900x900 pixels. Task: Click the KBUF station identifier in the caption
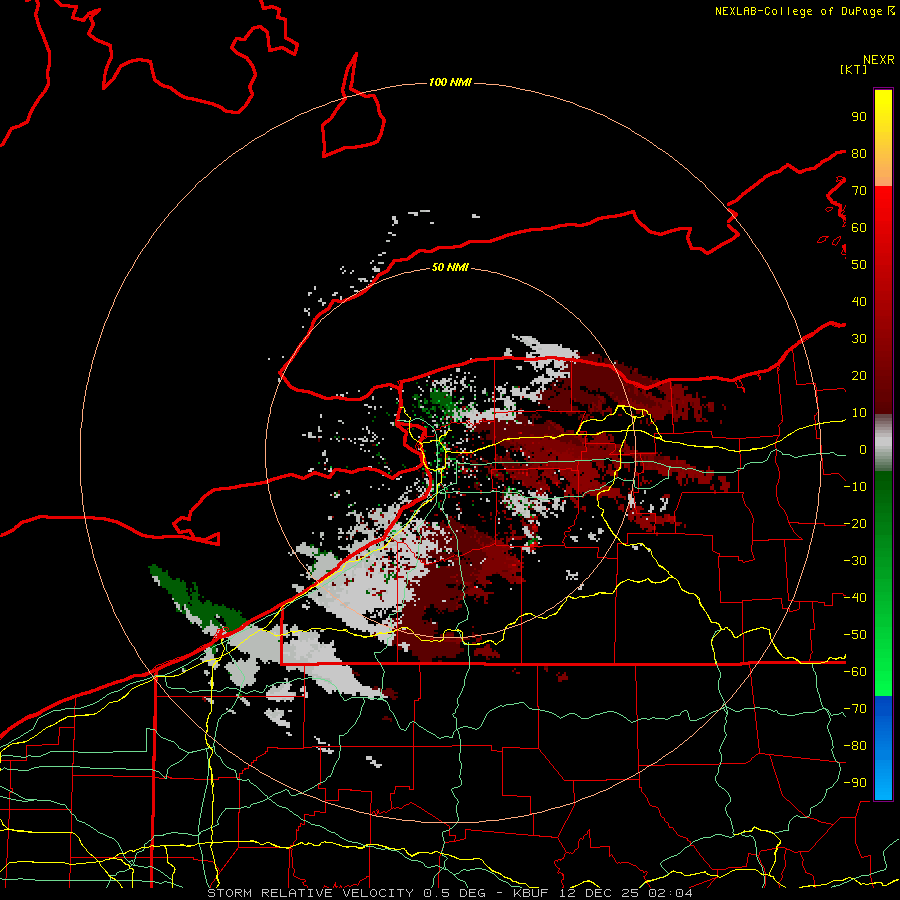(530, 893)
